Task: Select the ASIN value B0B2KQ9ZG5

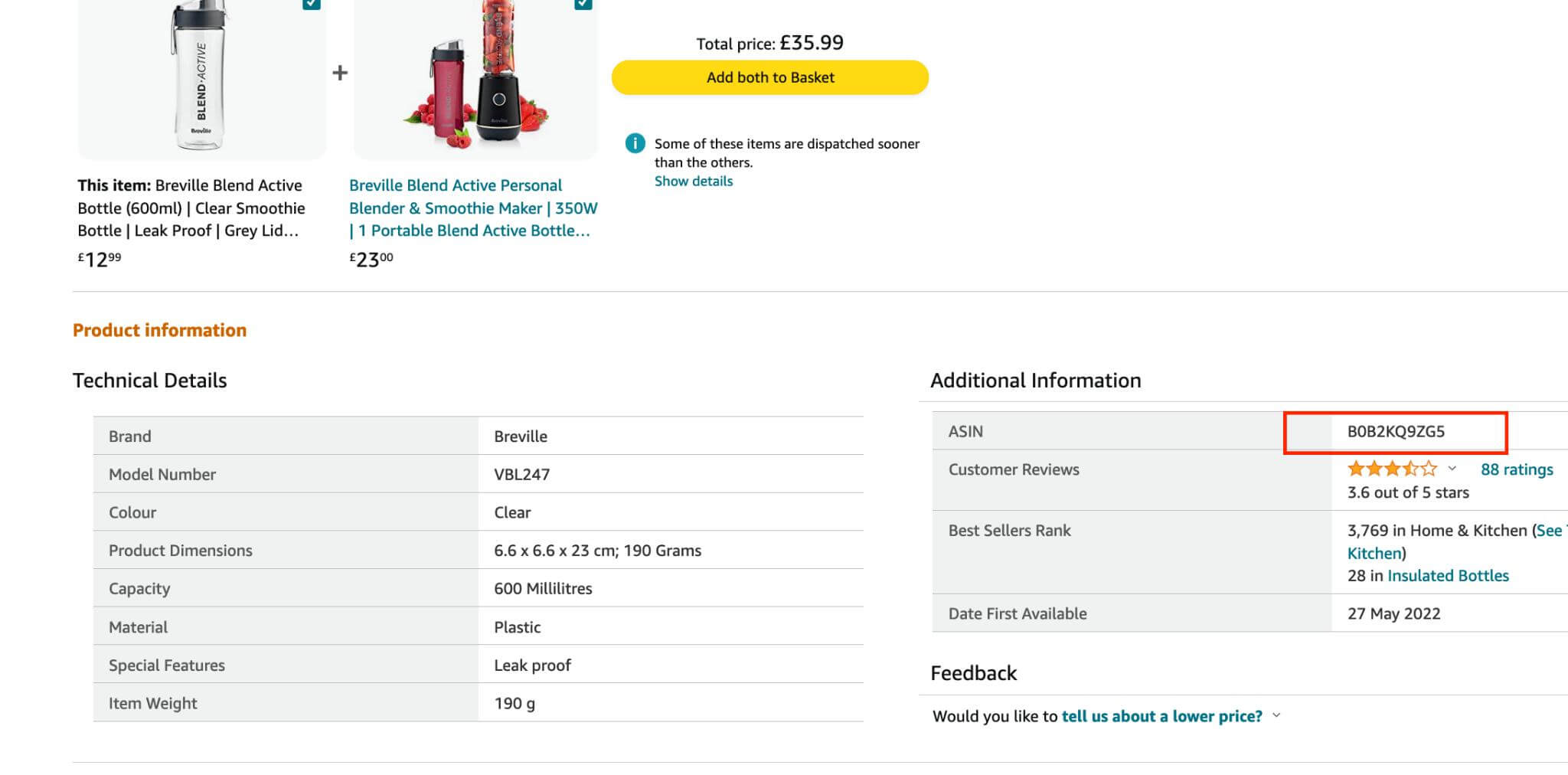Action: 1396,431
